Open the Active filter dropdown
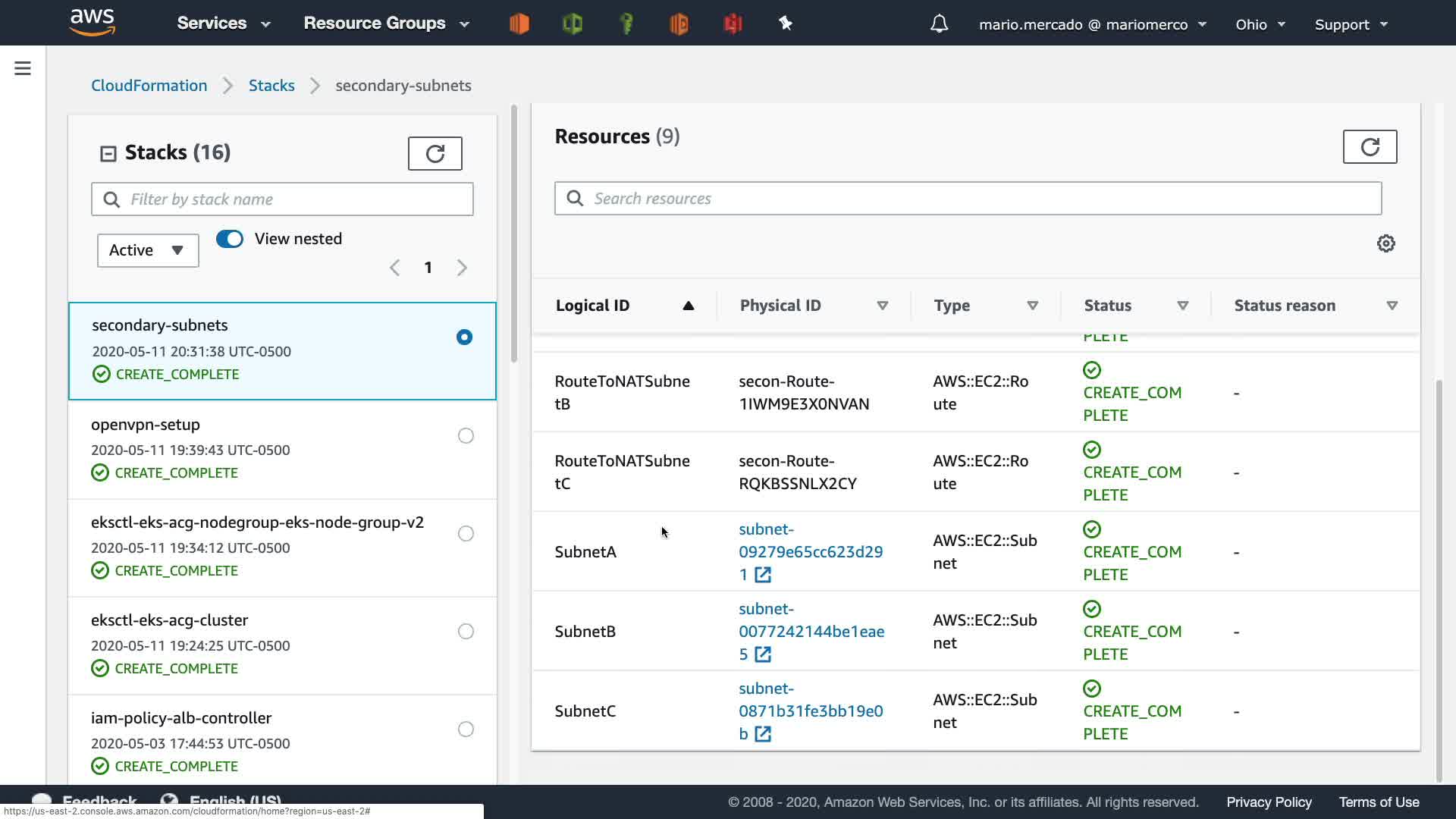This screenshot has width=1456, height=819. tap(148, 250)
